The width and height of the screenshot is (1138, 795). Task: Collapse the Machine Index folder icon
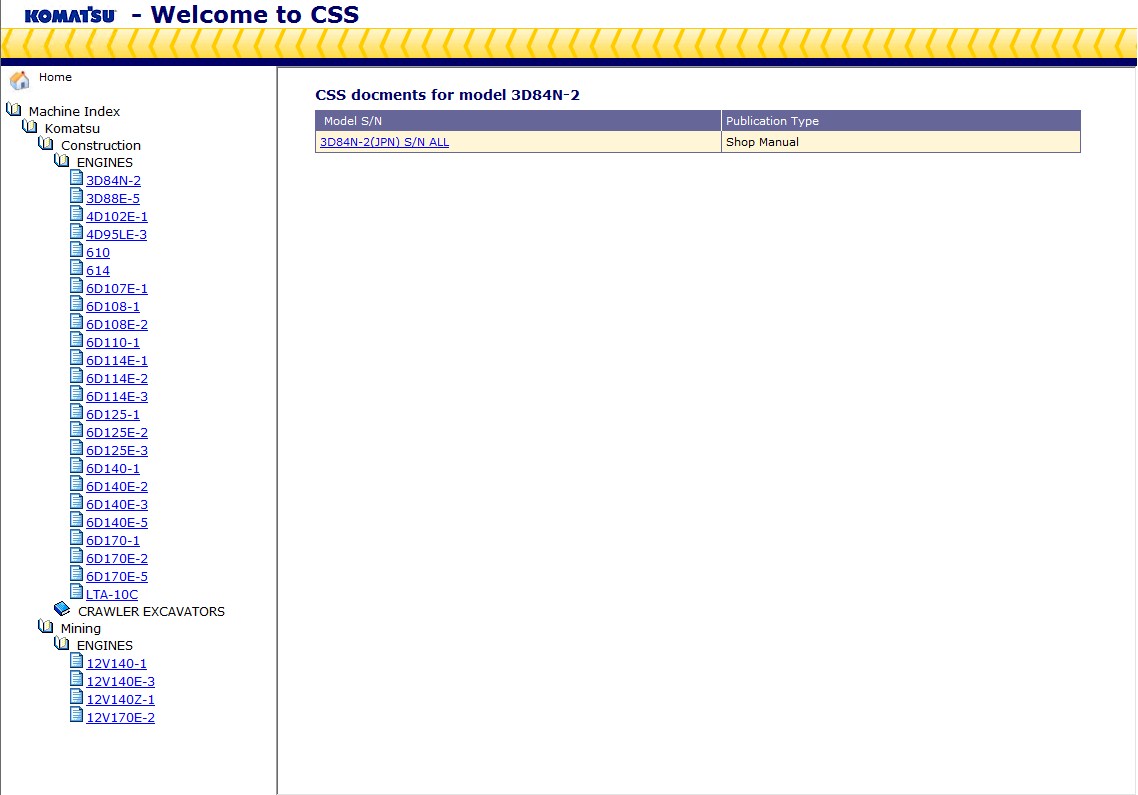pyautogui.click(x=14, y=110)
